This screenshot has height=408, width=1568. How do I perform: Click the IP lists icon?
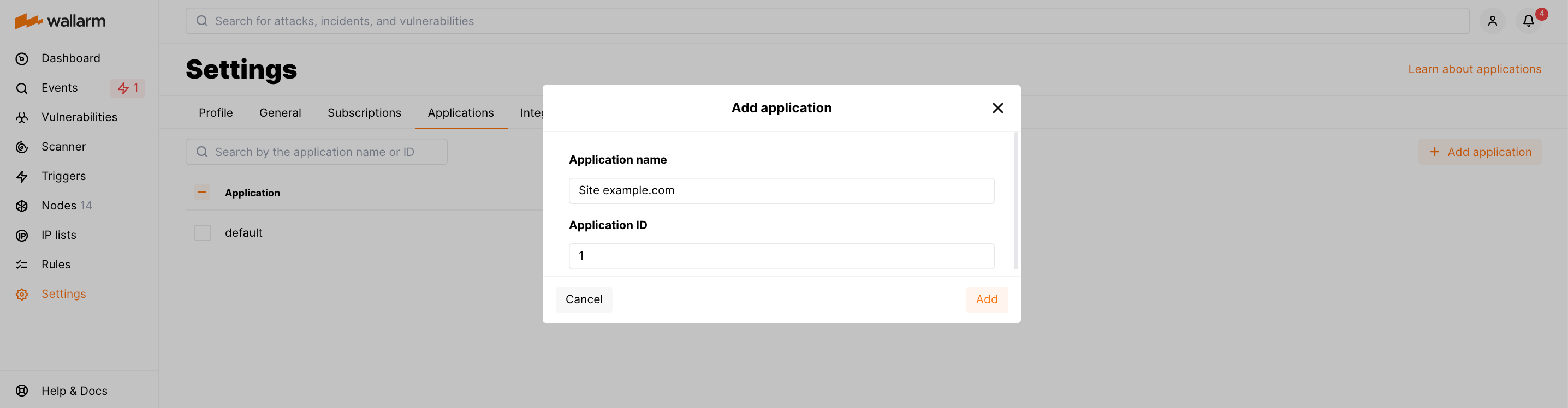22,235
